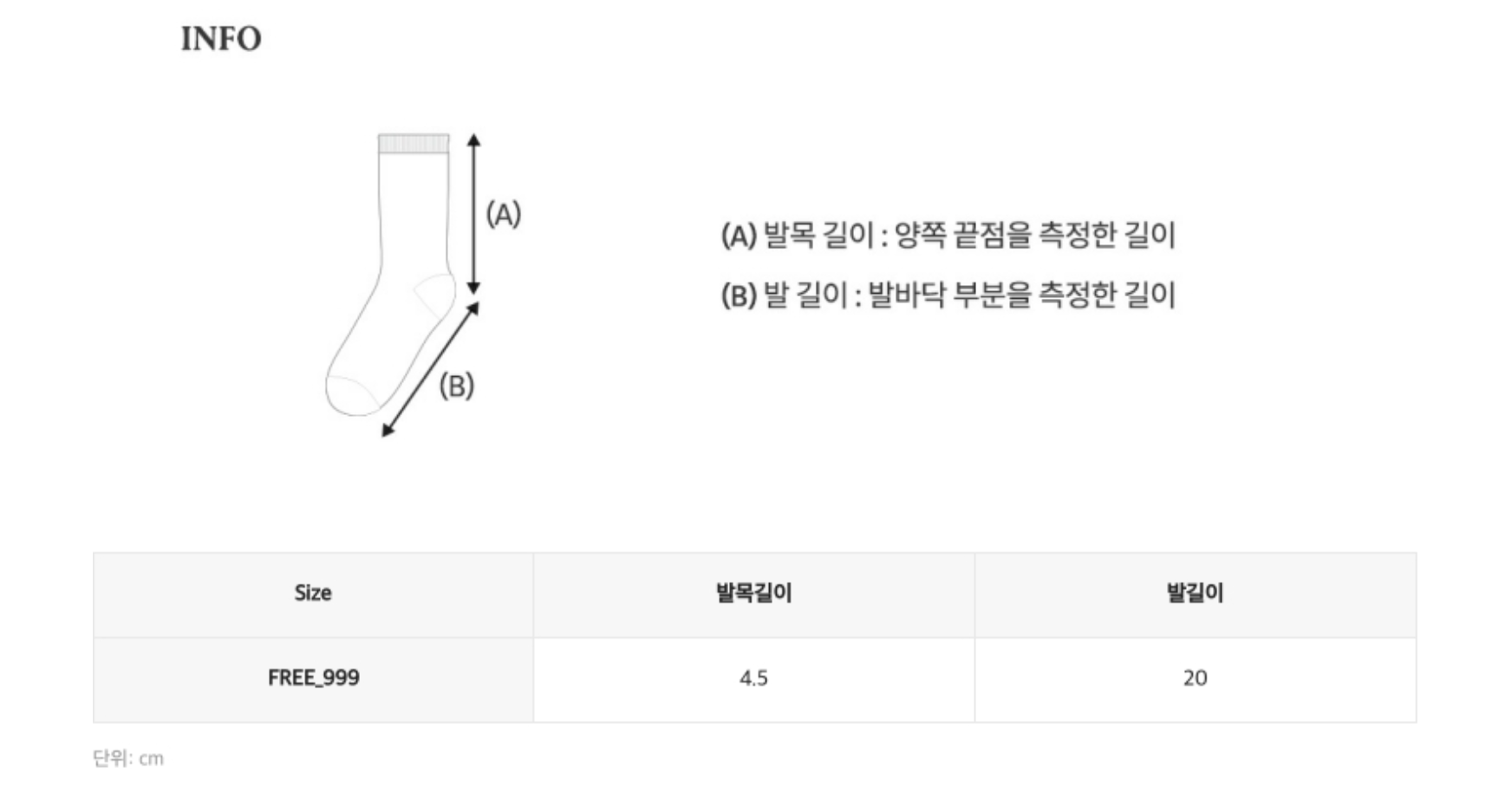
Task: Click the (B) label beside the sock
Action: coord(456,386)
